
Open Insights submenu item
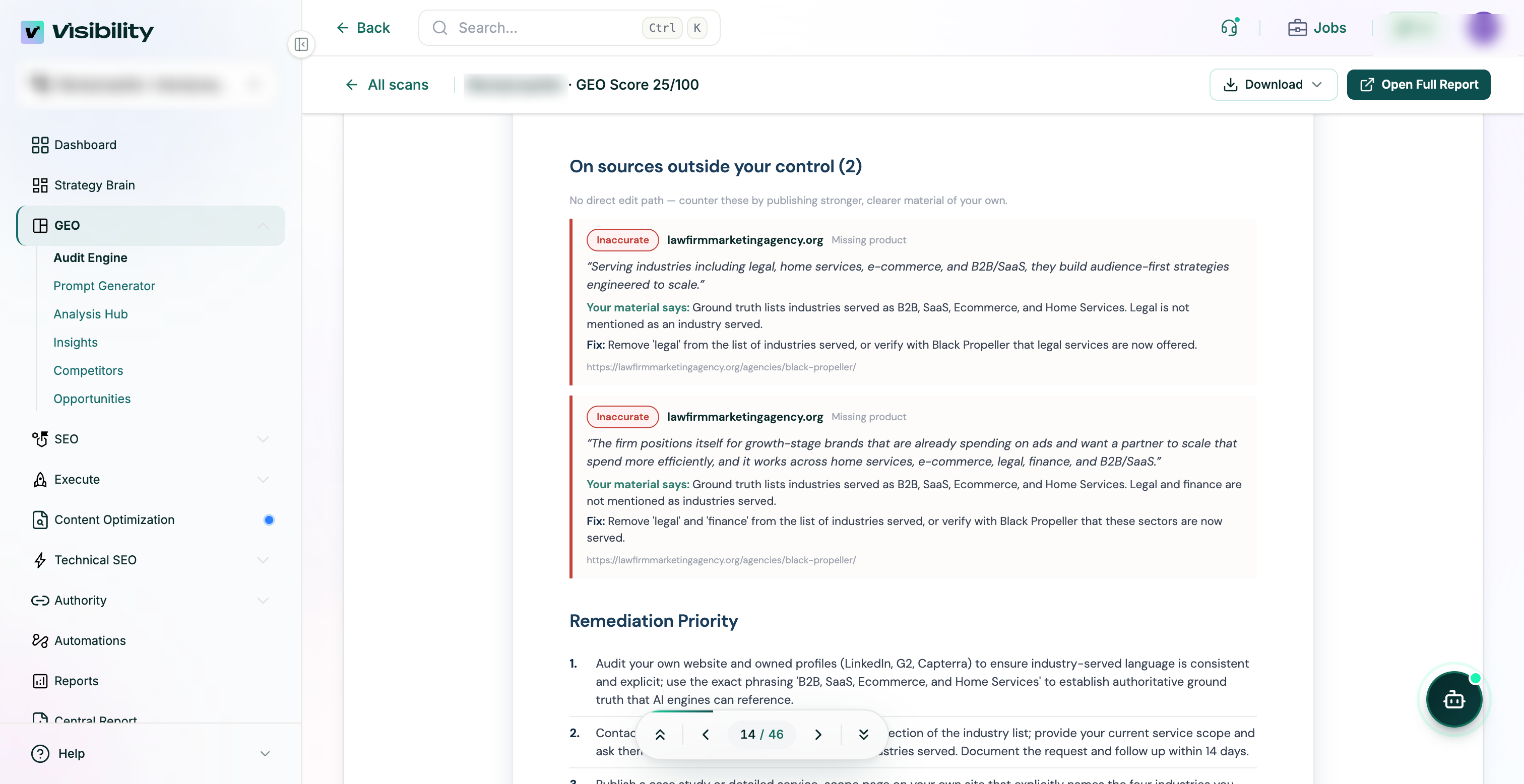click(x=76, y=342)
